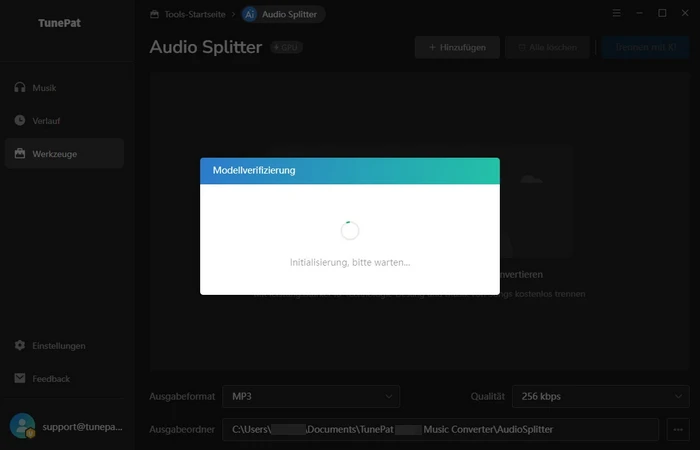
Task: Go back to Tools-Startseite breadcrumb
Action: pos(195,14)
